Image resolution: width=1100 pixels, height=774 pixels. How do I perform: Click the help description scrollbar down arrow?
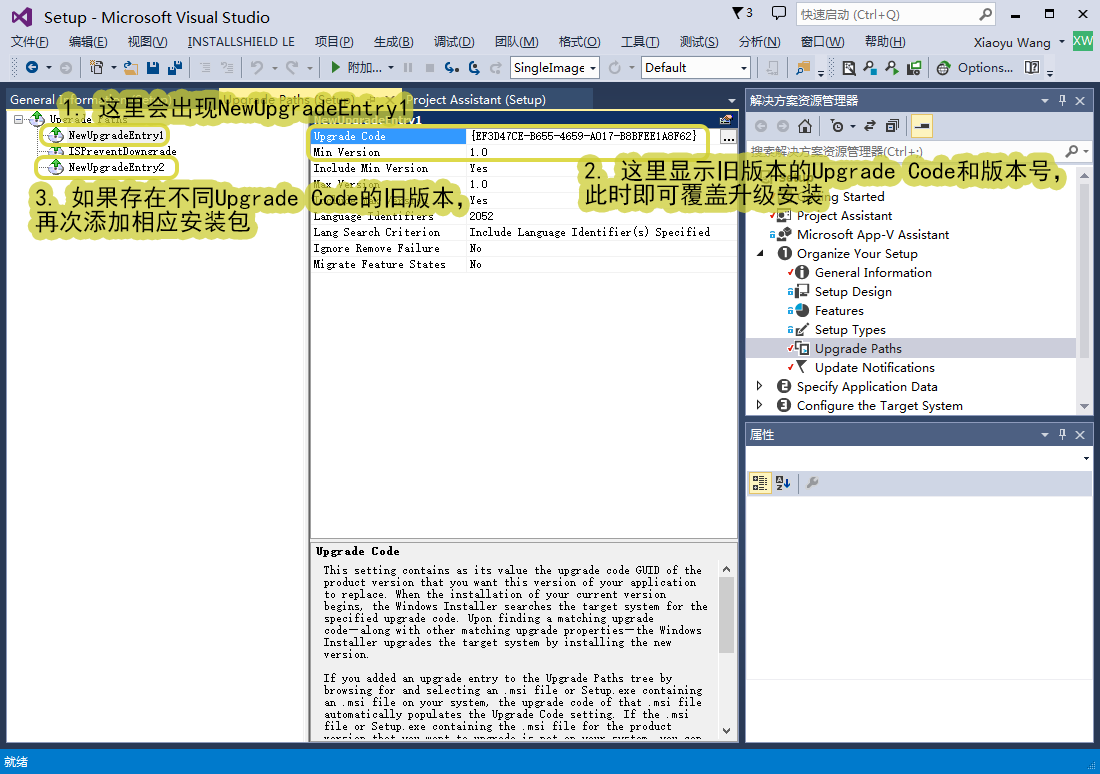(x=727, y=730)
